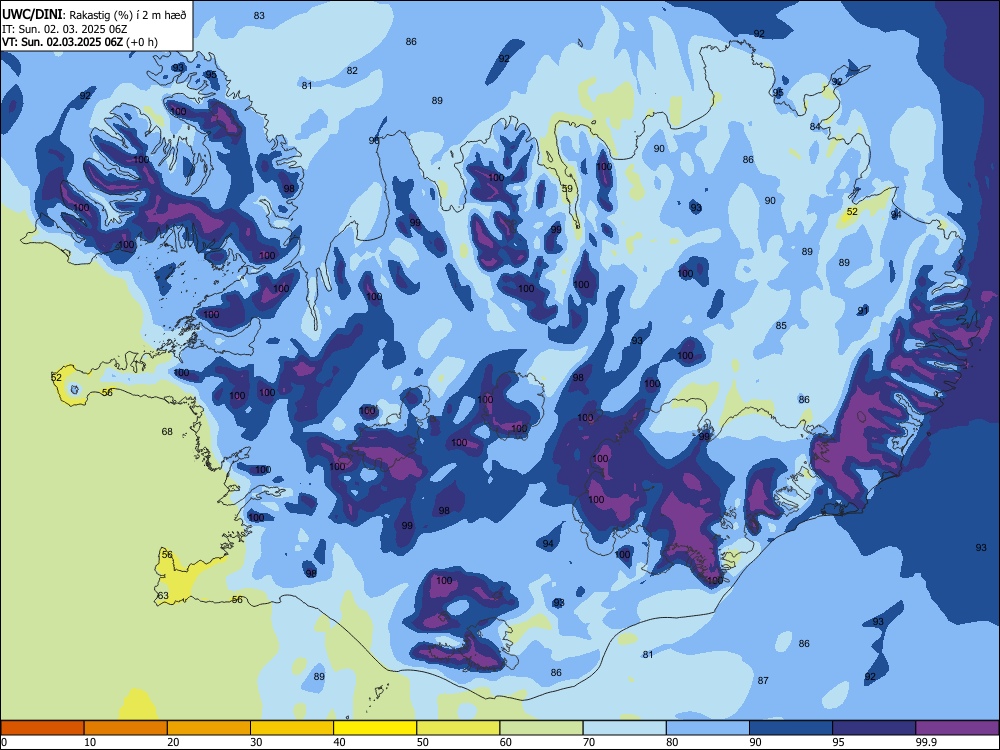Click the 91 humidity value on the map

coord(863,311)
